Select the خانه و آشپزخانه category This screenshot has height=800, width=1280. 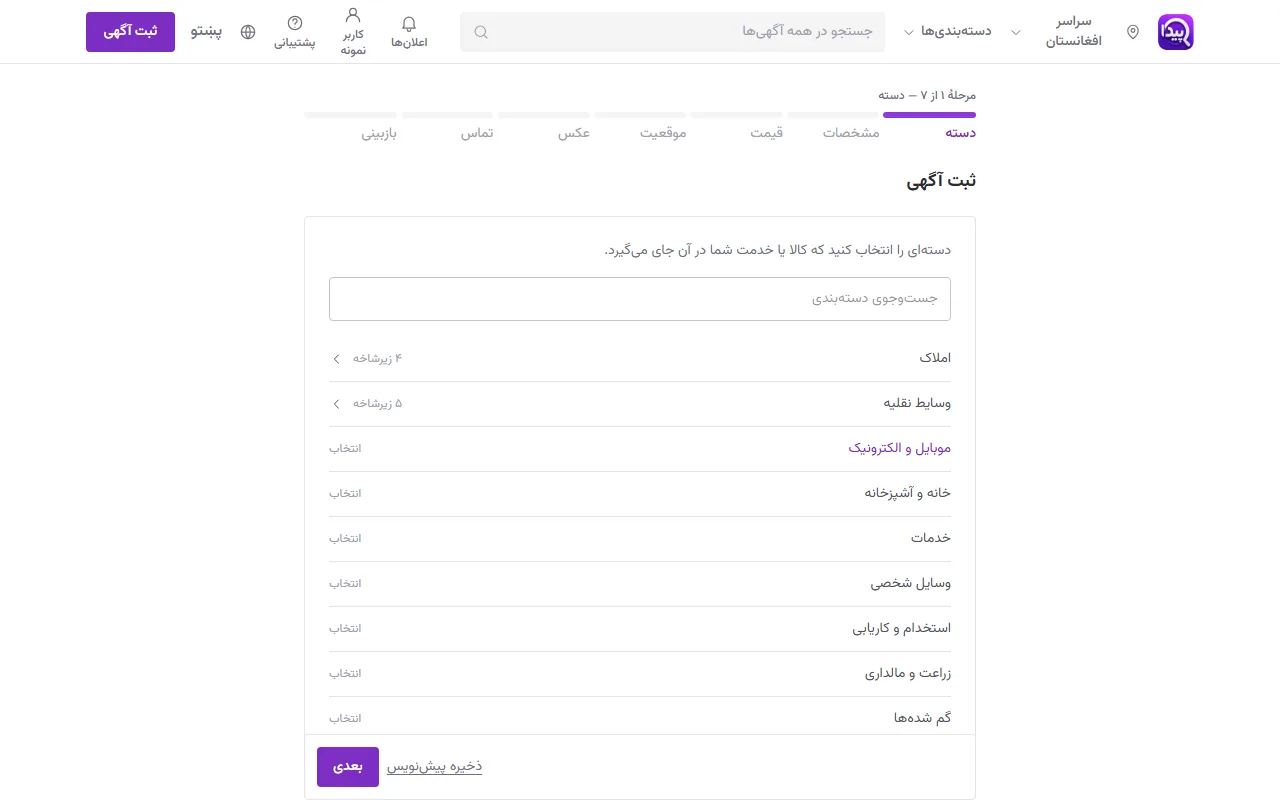[x=640, y=493]
